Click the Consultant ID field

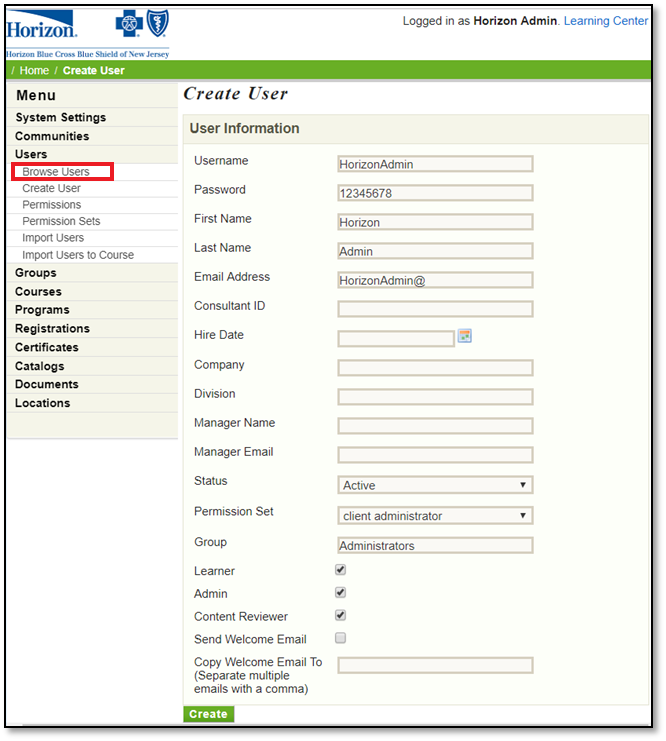(x=435, y=309)
